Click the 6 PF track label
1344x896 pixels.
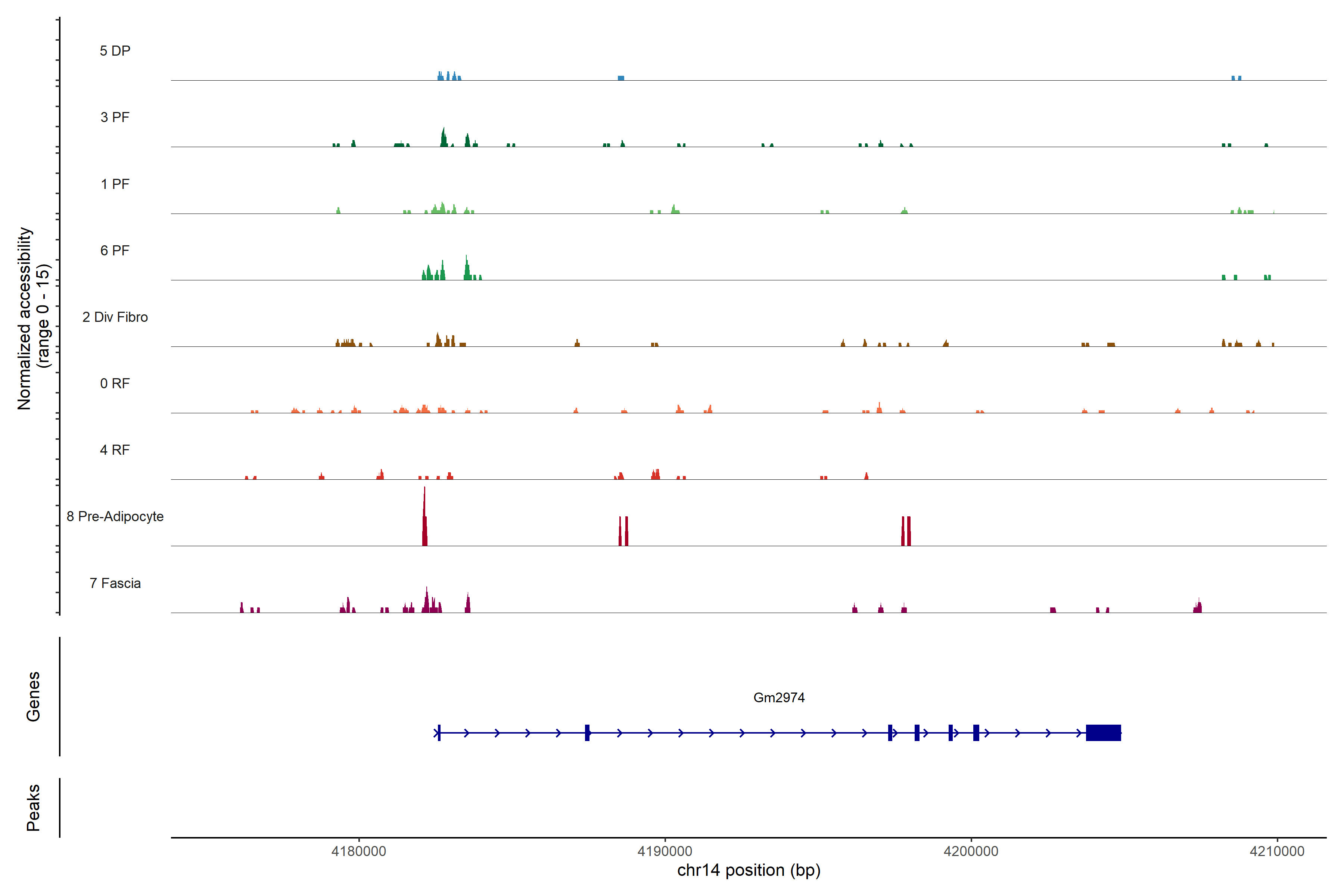click(115, 250)
